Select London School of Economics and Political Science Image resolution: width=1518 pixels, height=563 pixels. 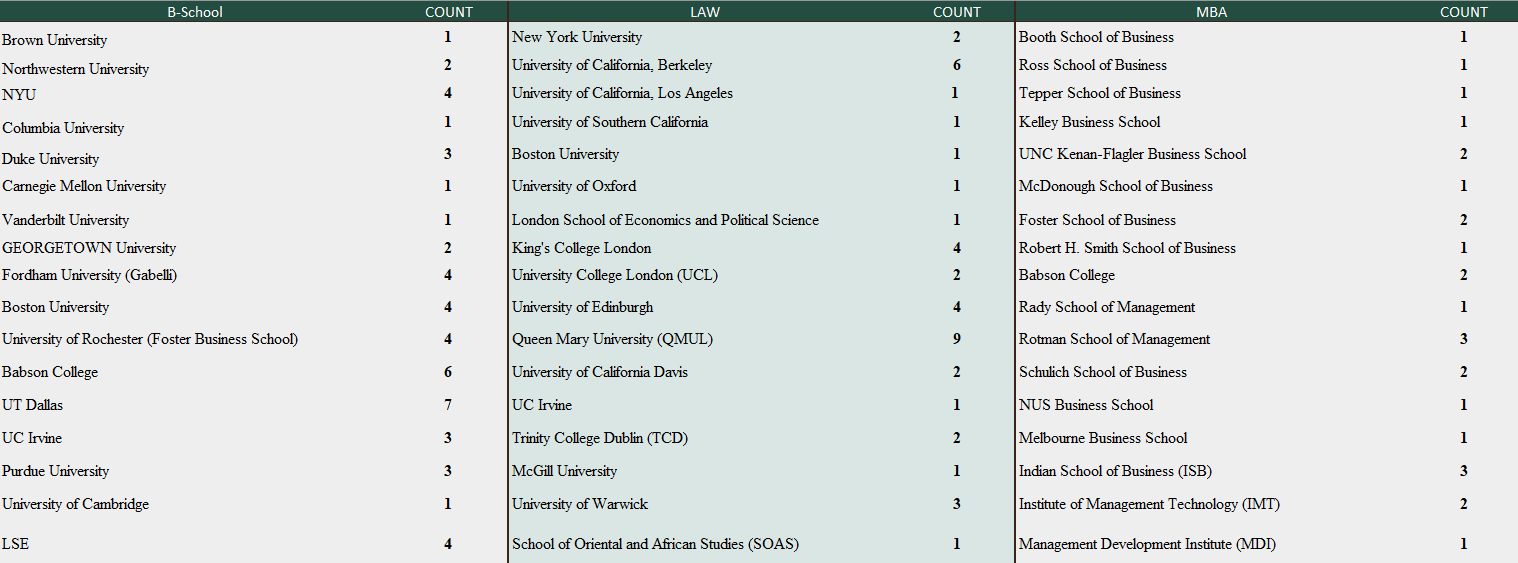665,220
